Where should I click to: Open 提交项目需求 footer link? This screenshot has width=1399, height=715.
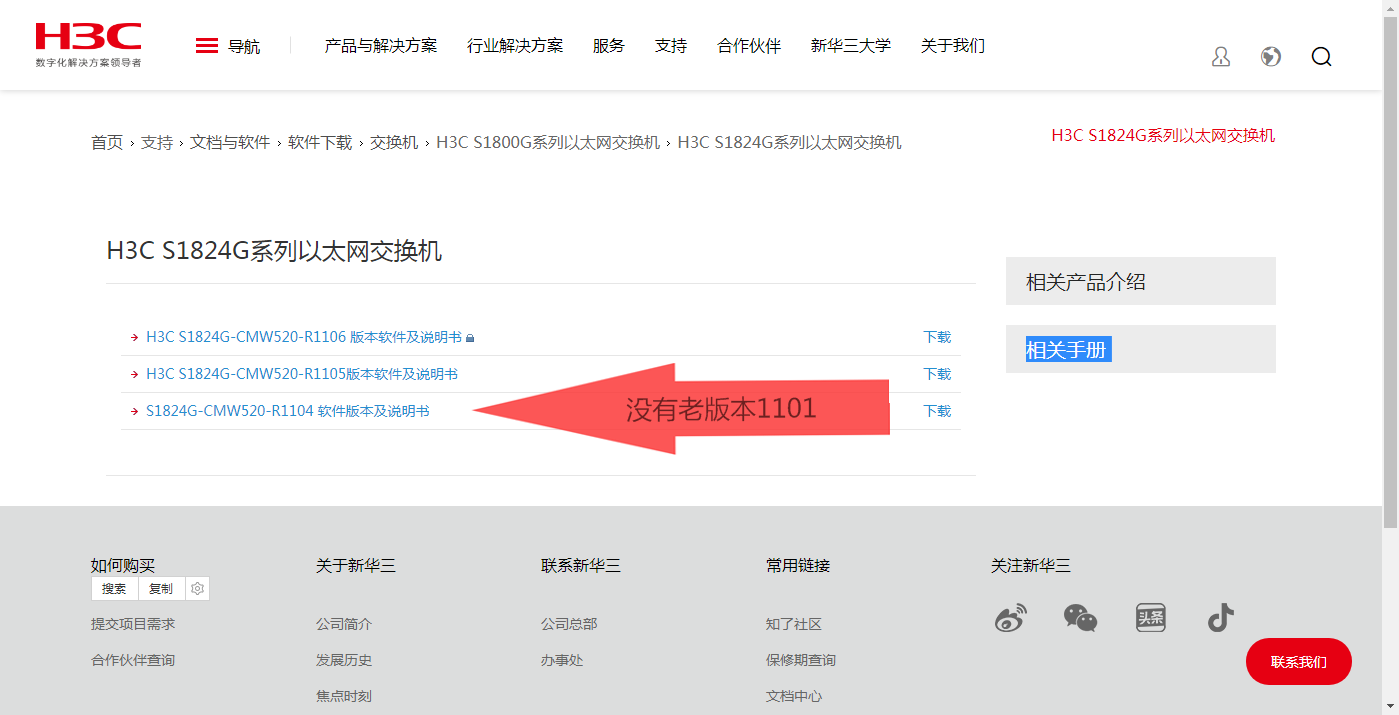click(133, 624)
